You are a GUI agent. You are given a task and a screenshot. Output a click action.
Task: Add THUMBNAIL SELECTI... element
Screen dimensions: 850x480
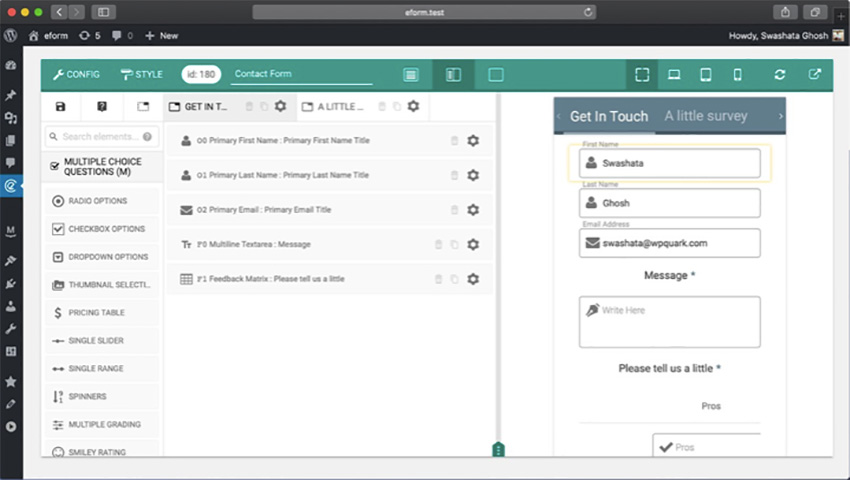[x=102, y=285]
